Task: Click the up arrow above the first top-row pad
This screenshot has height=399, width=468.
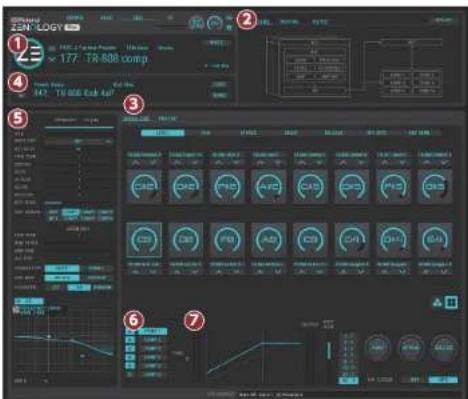Action: 136,163
